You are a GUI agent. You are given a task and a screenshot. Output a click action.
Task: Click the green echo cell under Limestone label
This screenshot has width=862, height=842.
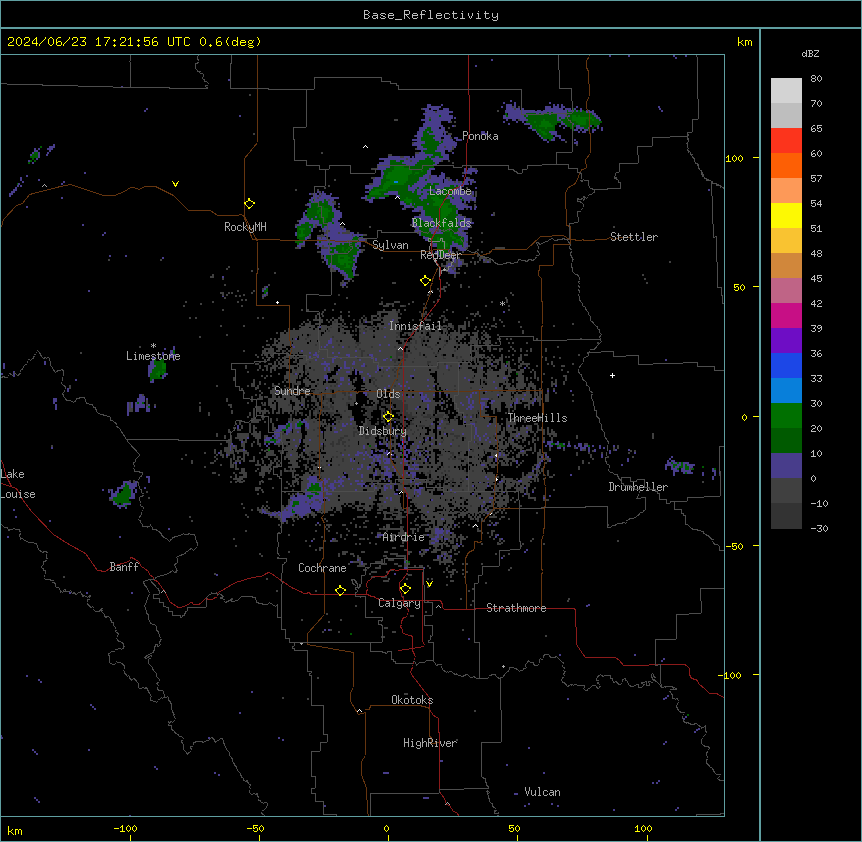(x=158, y=369)
